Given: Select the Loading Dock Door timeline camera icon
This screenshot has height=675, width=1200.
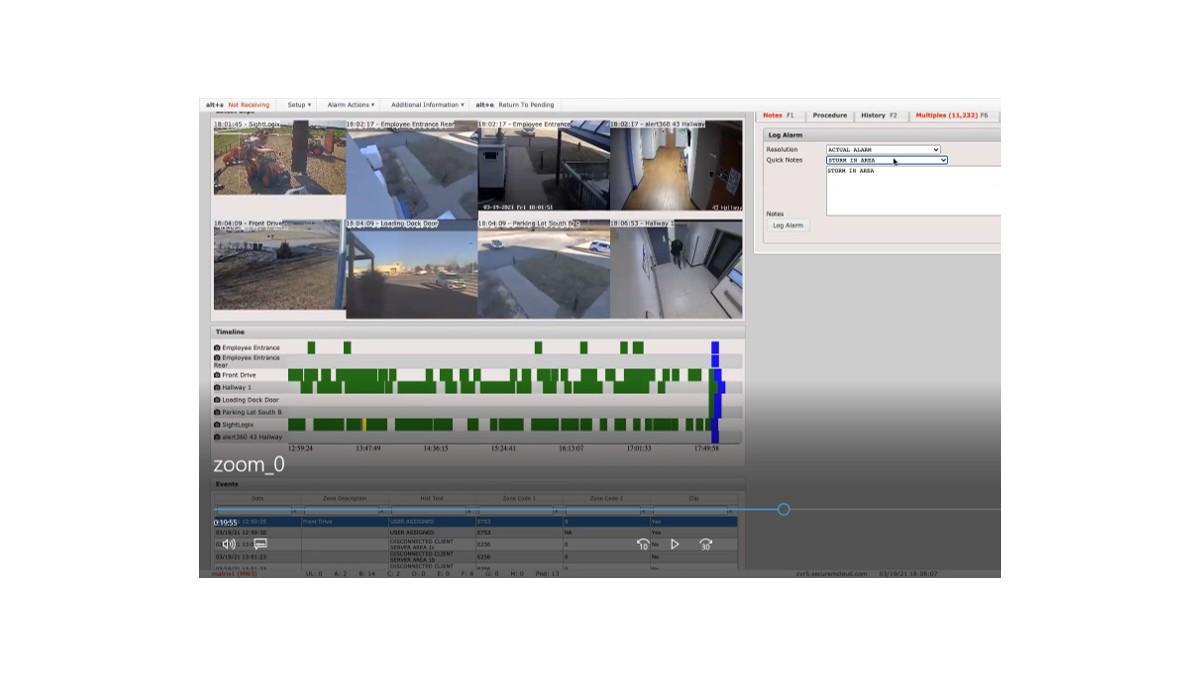Looking at the screenshot, I should (x=217, y=400).
